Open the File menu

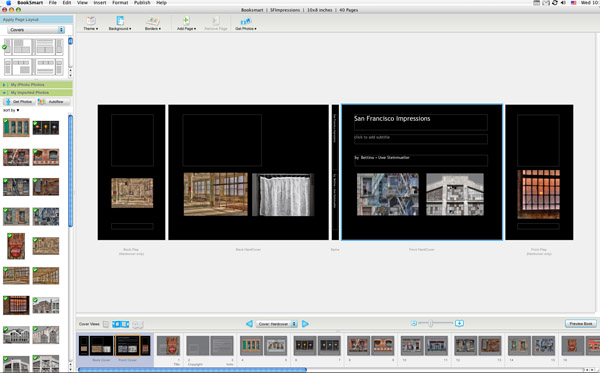(x=53, y=3)
